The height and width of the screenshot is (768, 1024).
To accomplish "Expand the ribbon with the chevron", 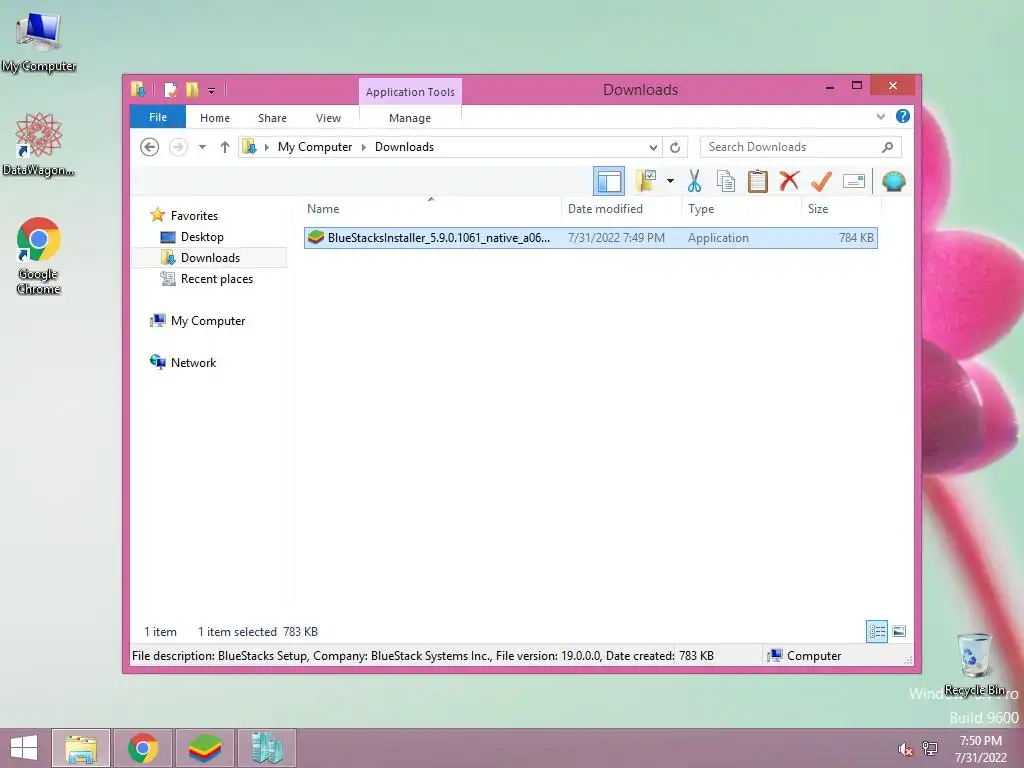I will click(880, 117).
